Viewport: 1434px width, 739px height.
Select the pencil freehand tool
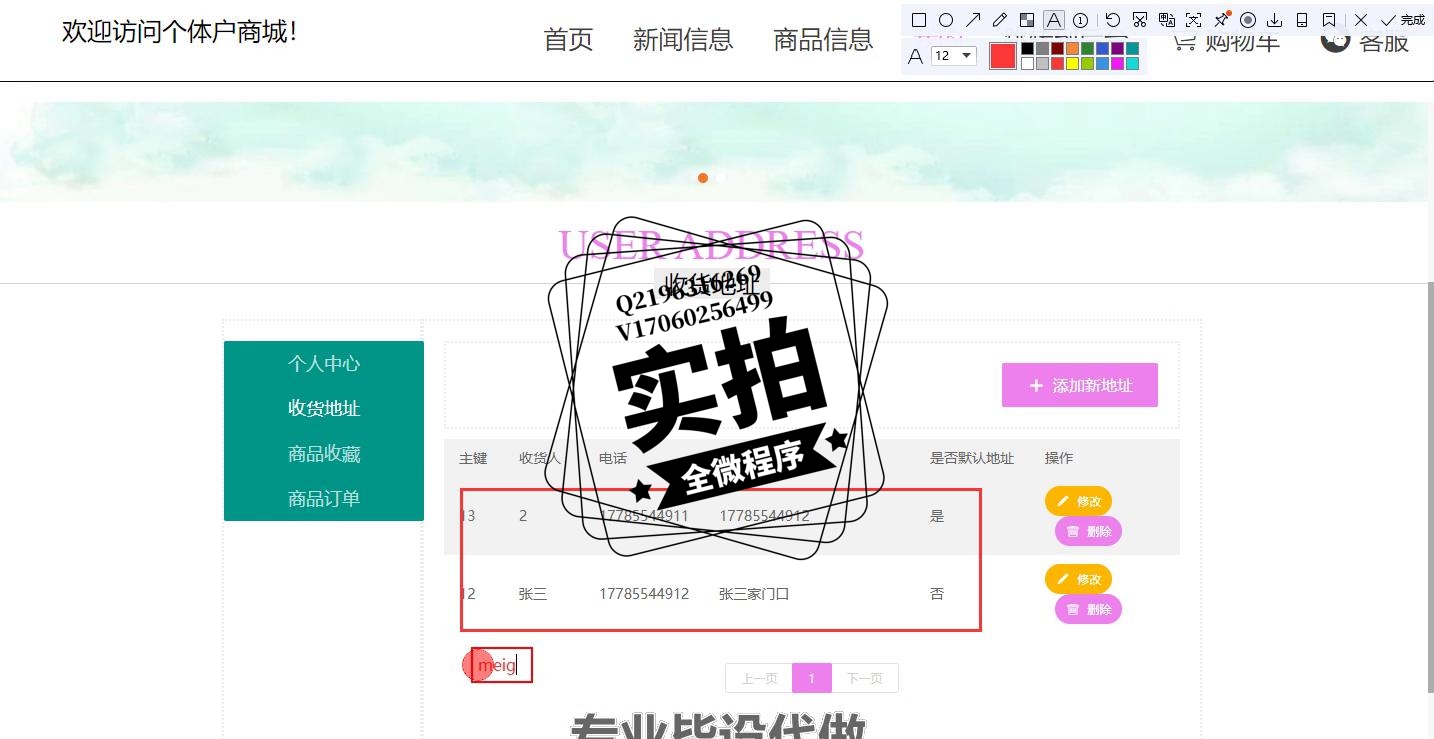point(1000,20)
